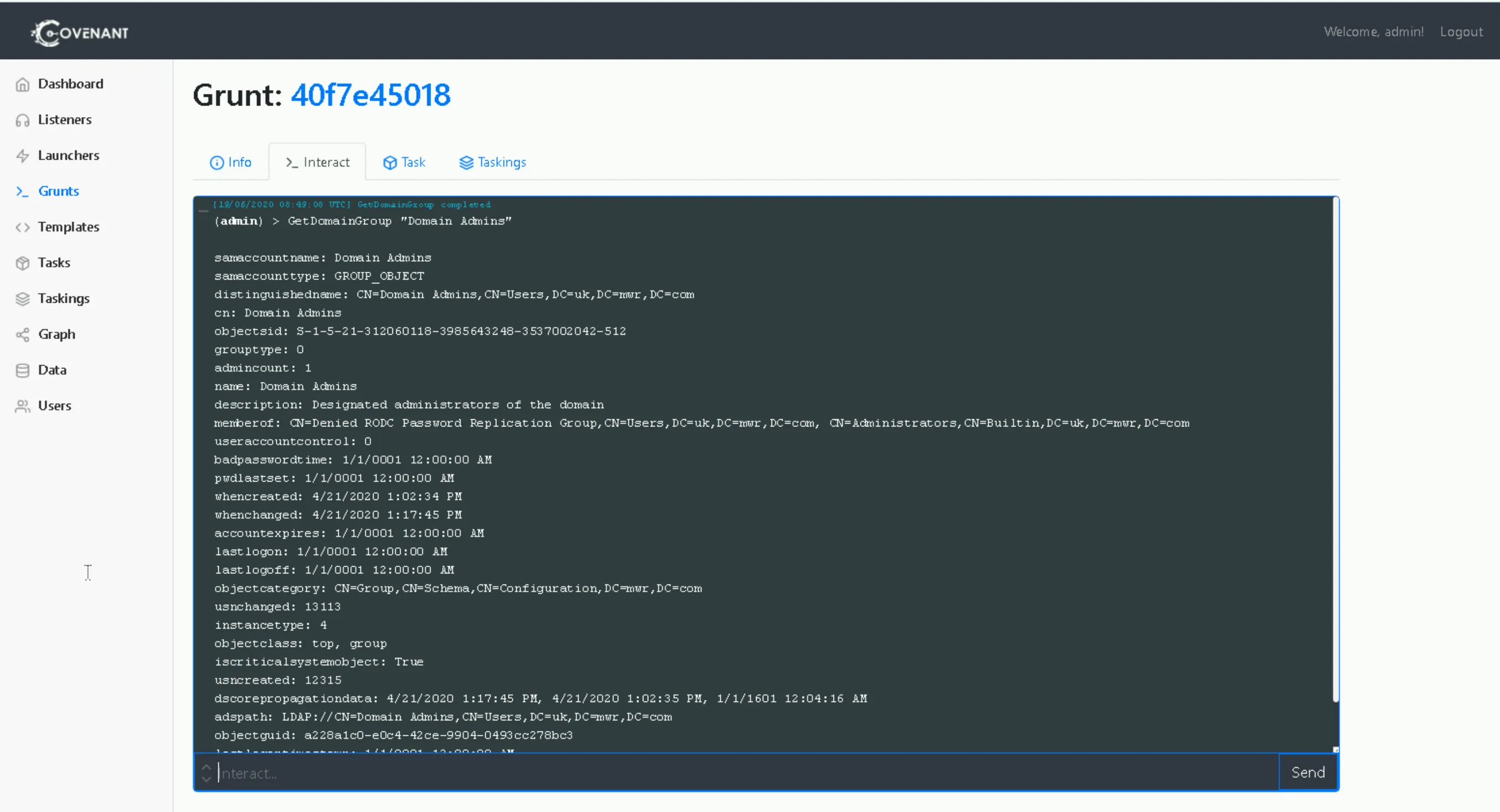
Task: Open the Listeners page
Action: 65,119
